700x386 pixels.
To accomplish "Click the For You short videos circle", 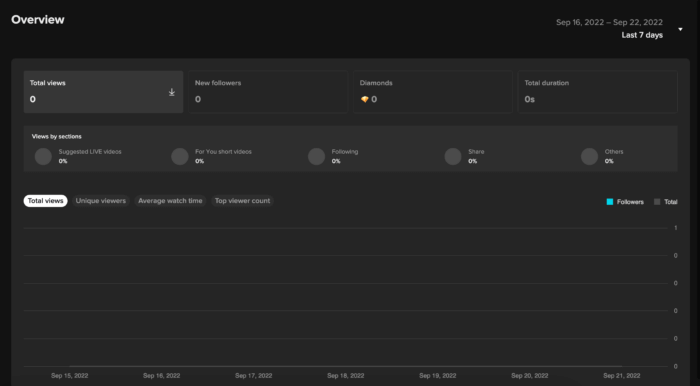I will (x=180, y=157).
